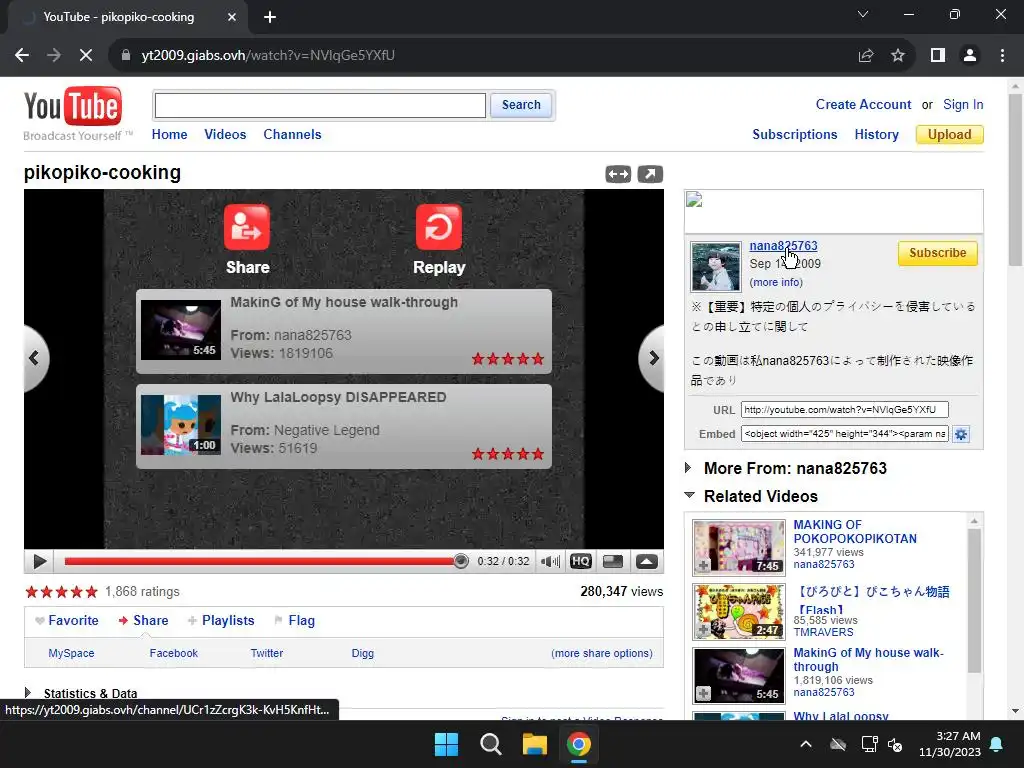Open File Explorer from the taskbar

[534, 744]
